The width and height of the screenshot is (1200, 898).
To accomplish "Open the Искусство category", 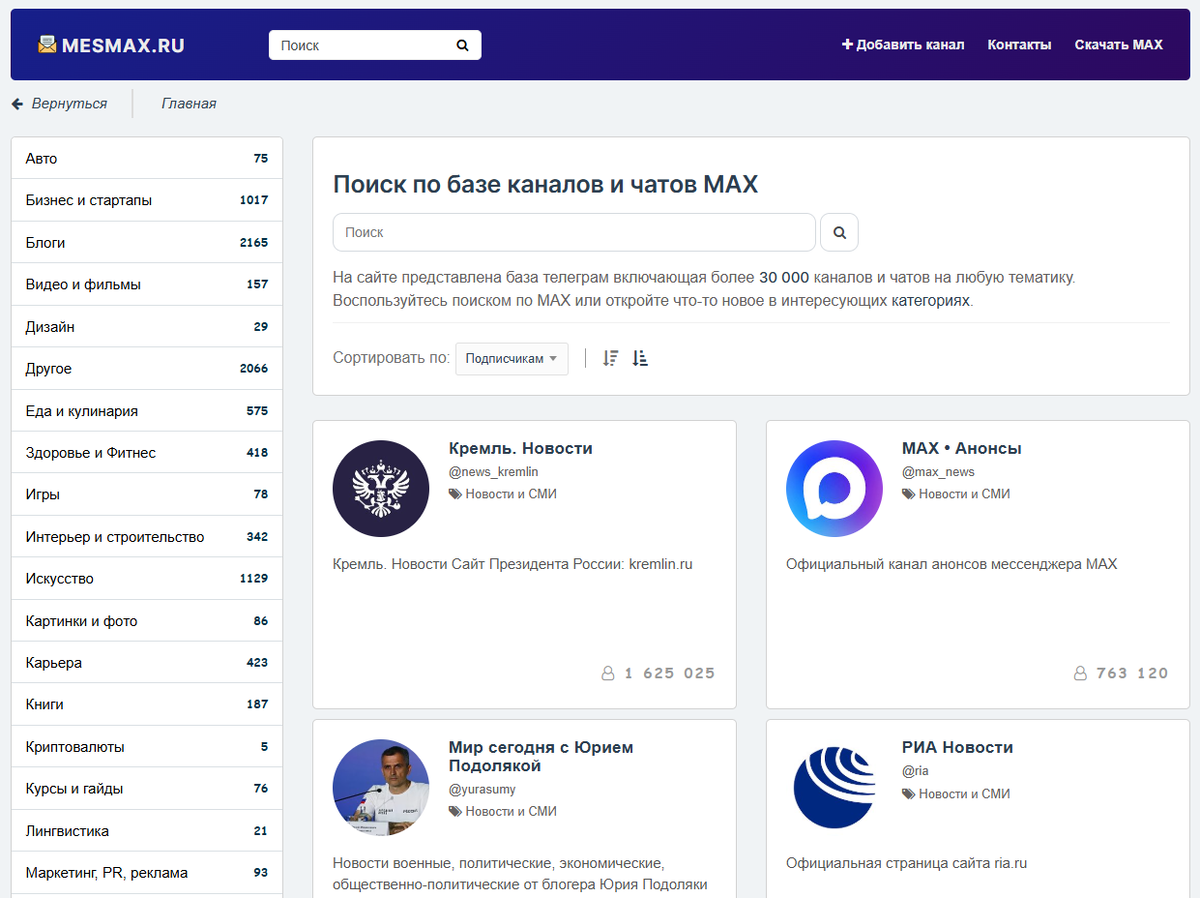I will 147,579.
